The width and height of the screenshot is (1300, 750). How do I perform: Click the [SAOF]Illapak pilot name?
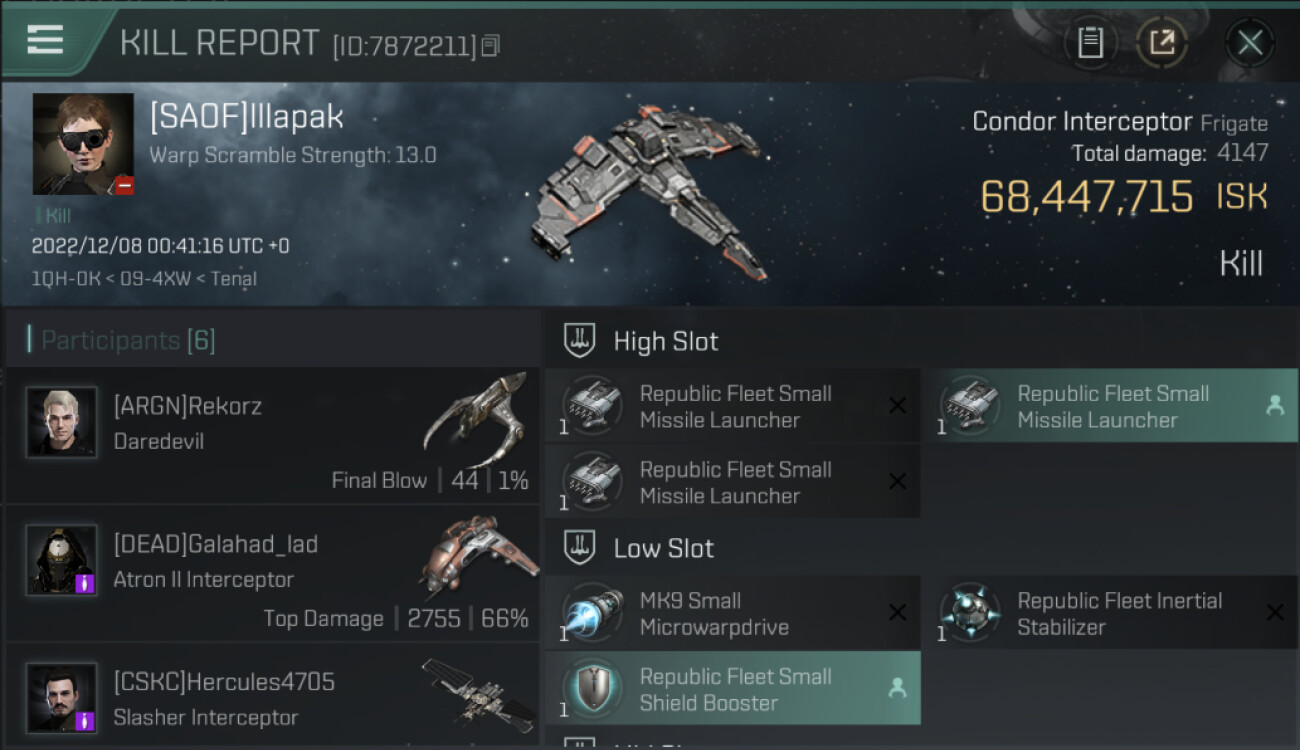[x=247, y=117]
